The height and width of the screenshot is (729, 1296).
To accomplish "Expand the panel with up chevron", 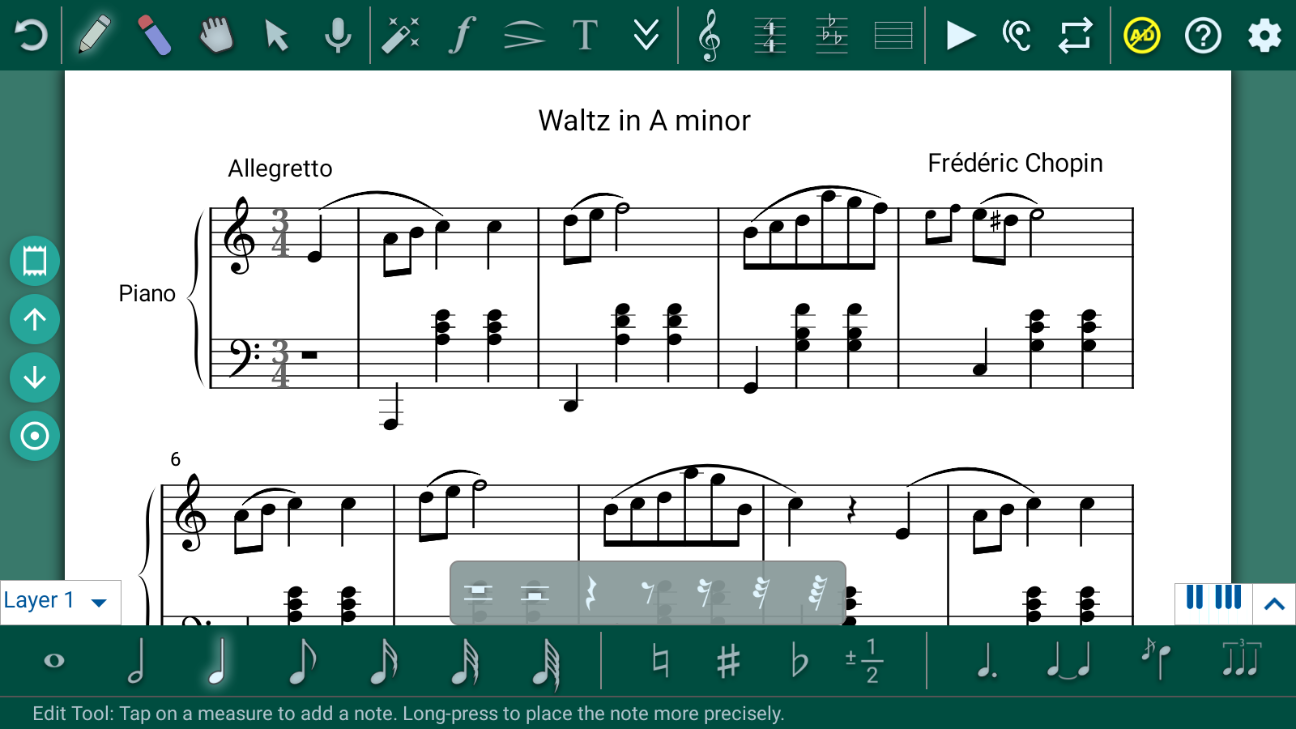I will tap(1274, 603).
